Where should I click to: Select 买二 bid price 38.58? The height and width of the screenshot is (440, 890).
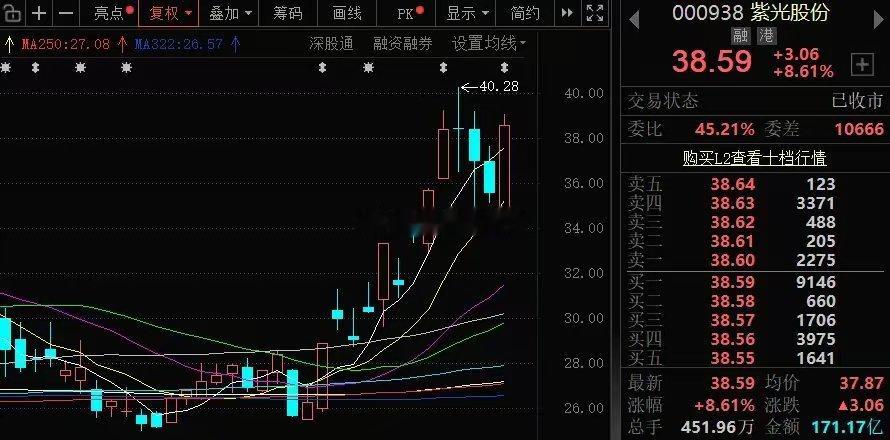[733, 301]
